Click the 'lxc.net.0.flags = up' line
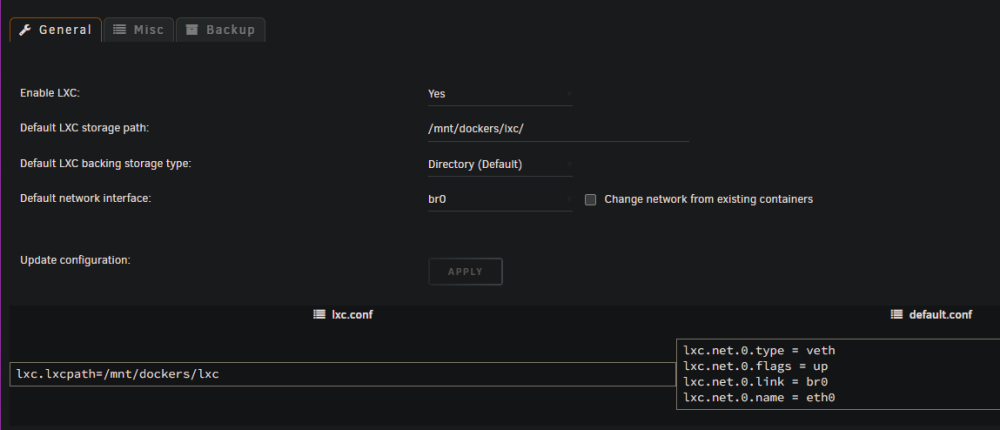 pyautogui.click(x=755, y=366)
